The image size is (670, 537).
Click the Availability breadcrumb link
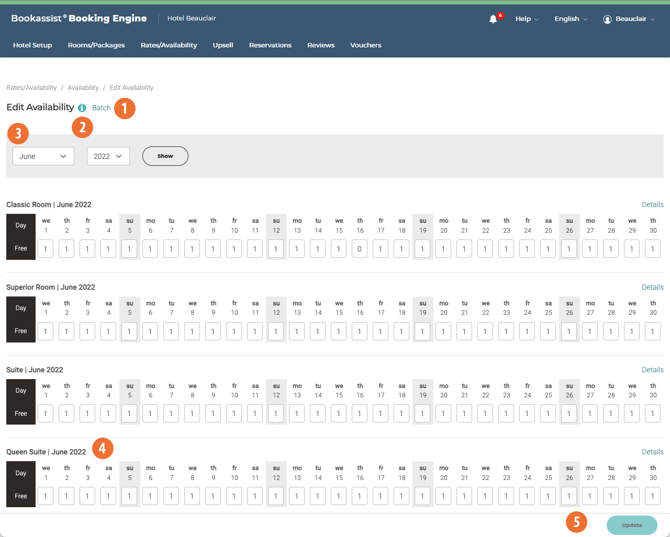tap(83, 88)
